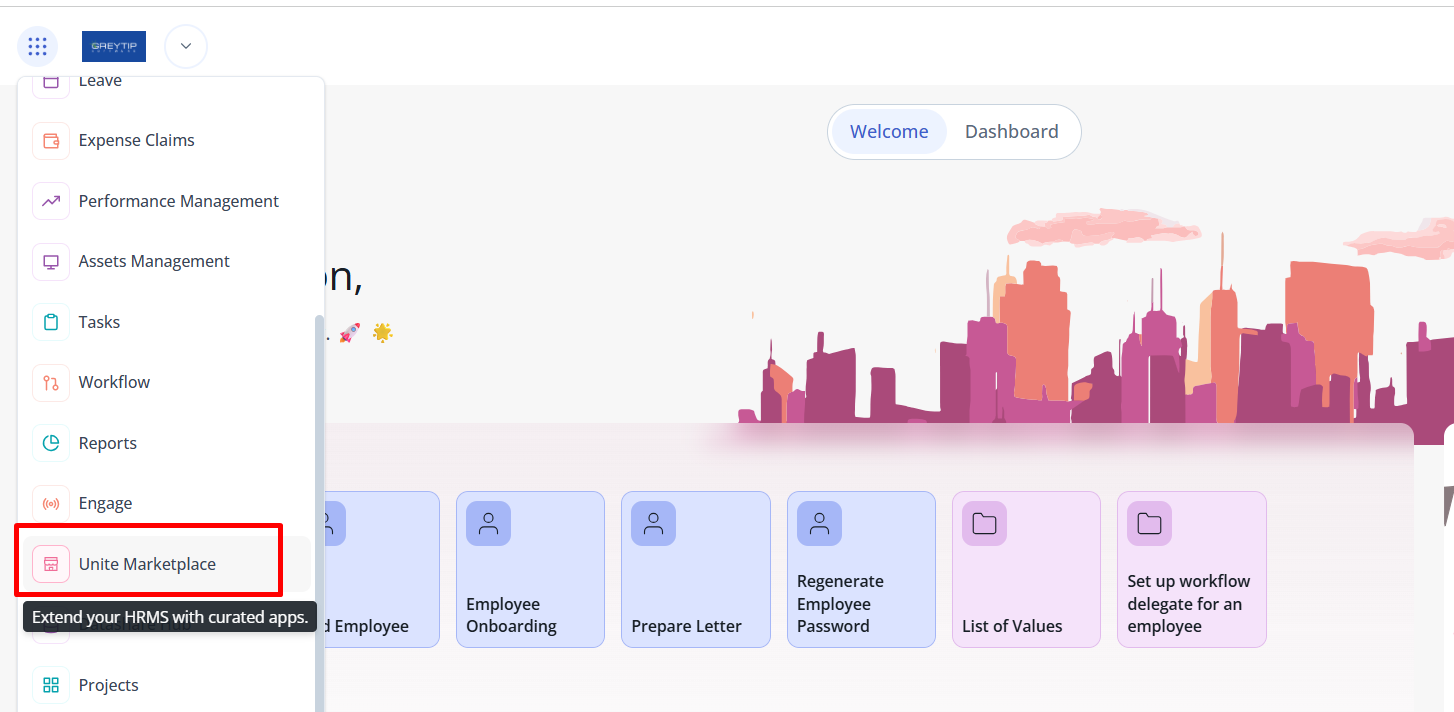Image resolution: width=1454 pixels, height=712 pixels.
Task: Open the Employee Onboarding quick link
Action: [530, 569]
